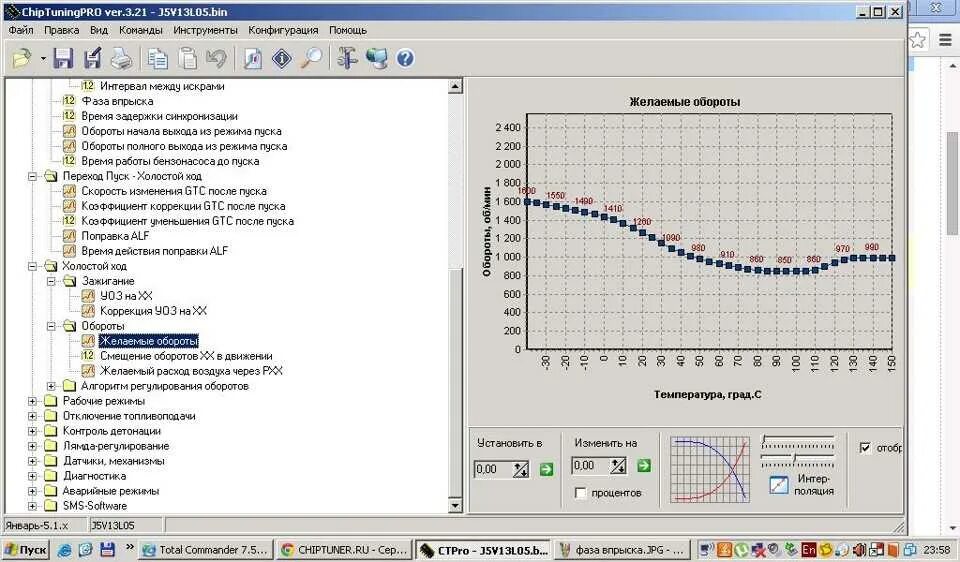Viewport: 960px width, 562px height.
Task: Apply Изменить на with green arrow button
Action: [643, 466]
